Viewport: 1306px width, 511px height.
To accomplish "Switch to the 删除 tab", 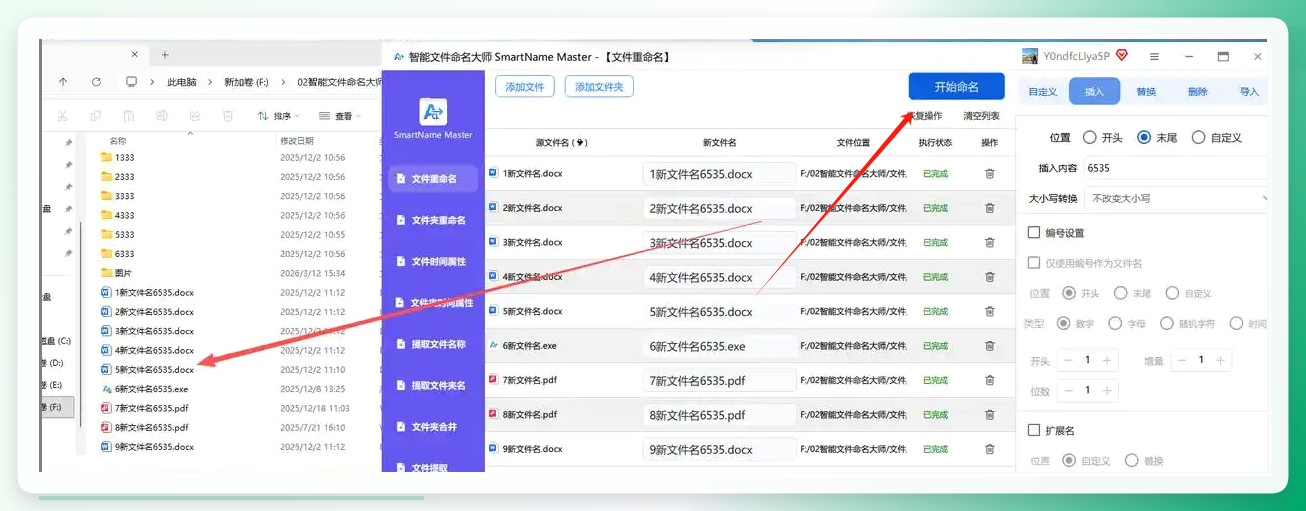I will coord(1198,92).
